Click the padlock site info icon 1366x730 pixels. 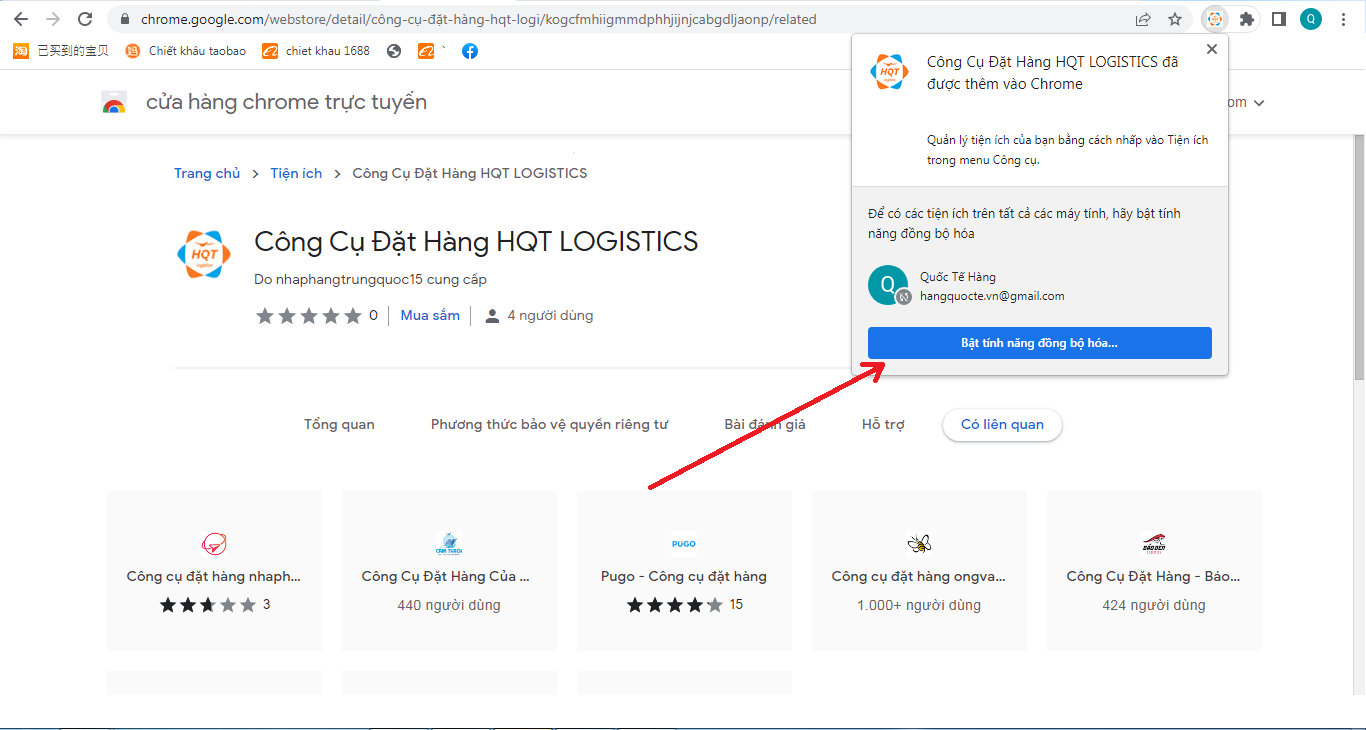pos(124,19)
